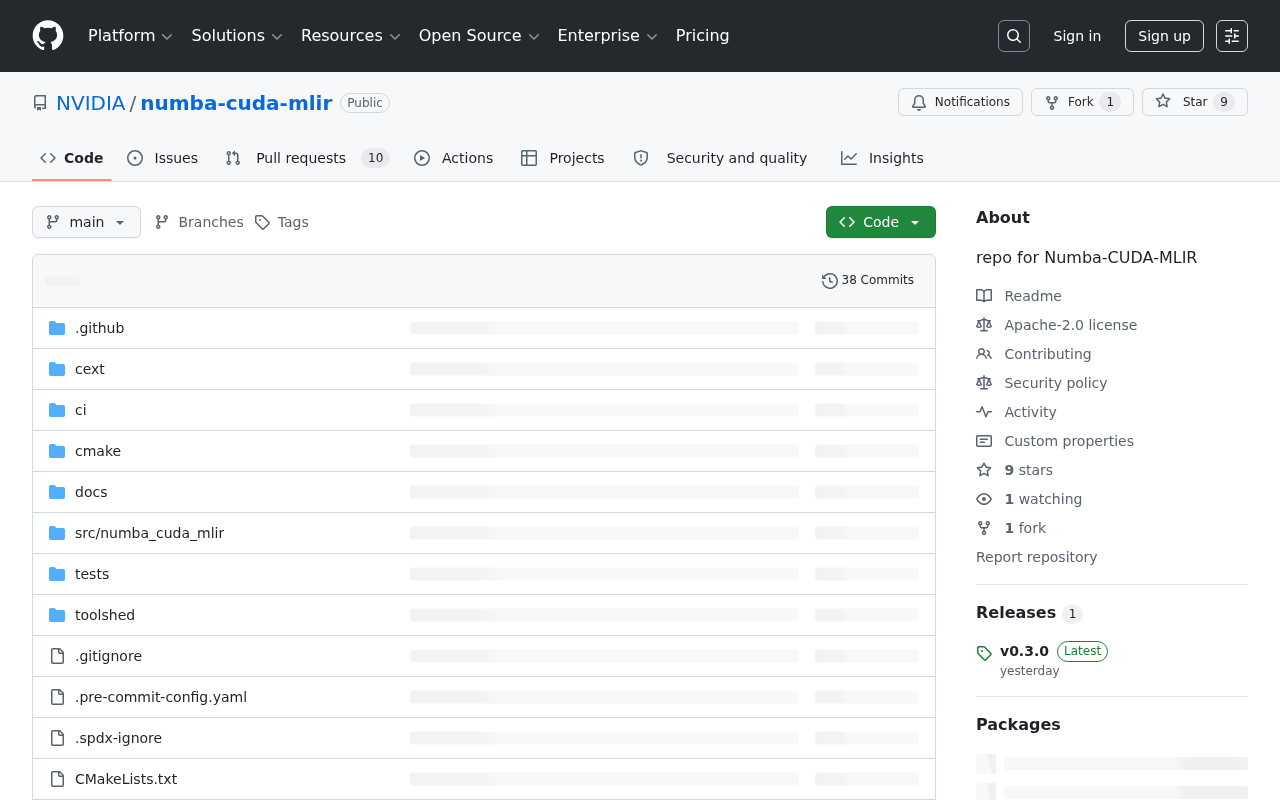Click the GitHub logo icon

(x=48, y=36)
